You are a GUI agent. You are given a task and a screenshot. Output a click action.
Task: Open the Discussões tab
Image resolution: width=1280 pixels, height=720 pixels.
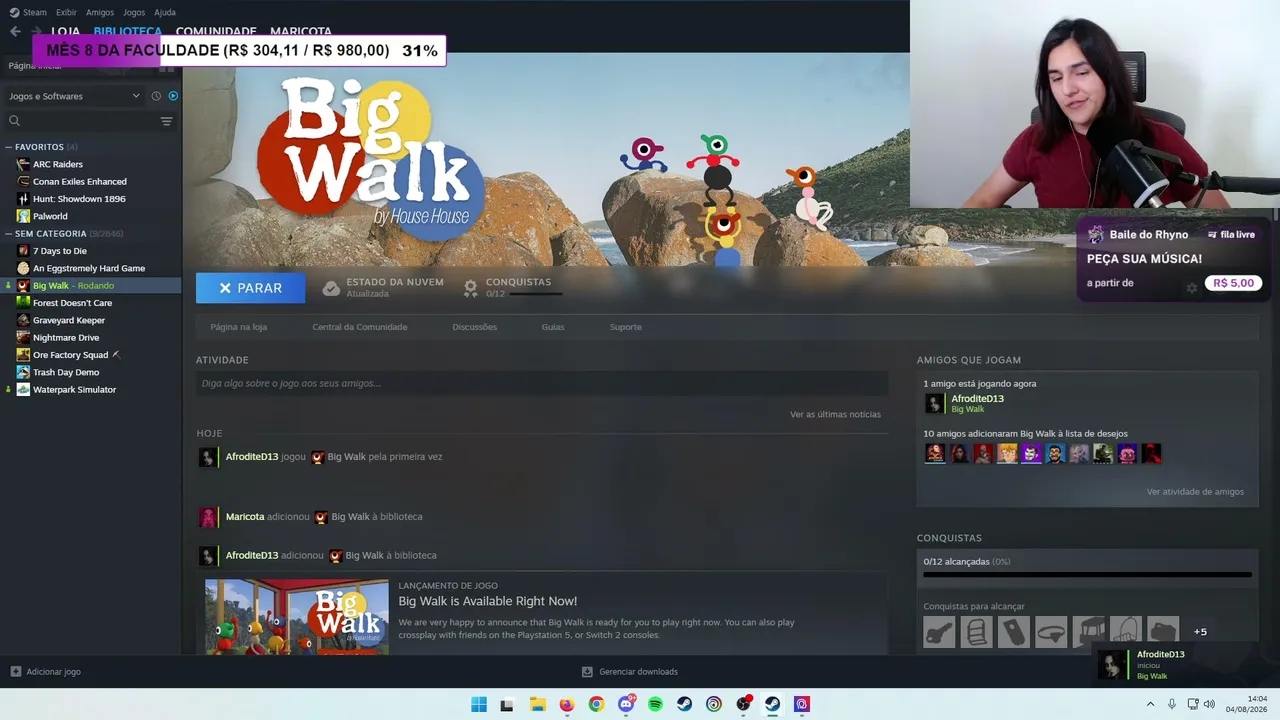[474, 327]
